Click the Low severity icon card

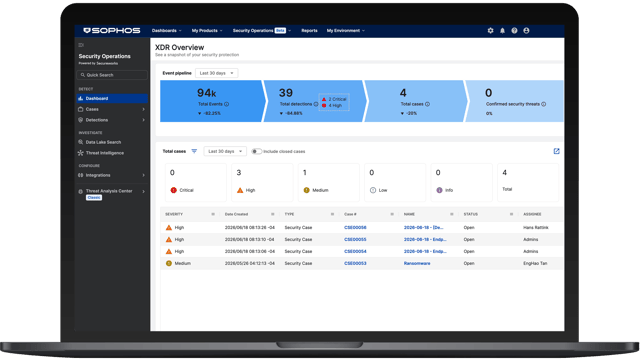pyautogui.click(x=395, y=182)
